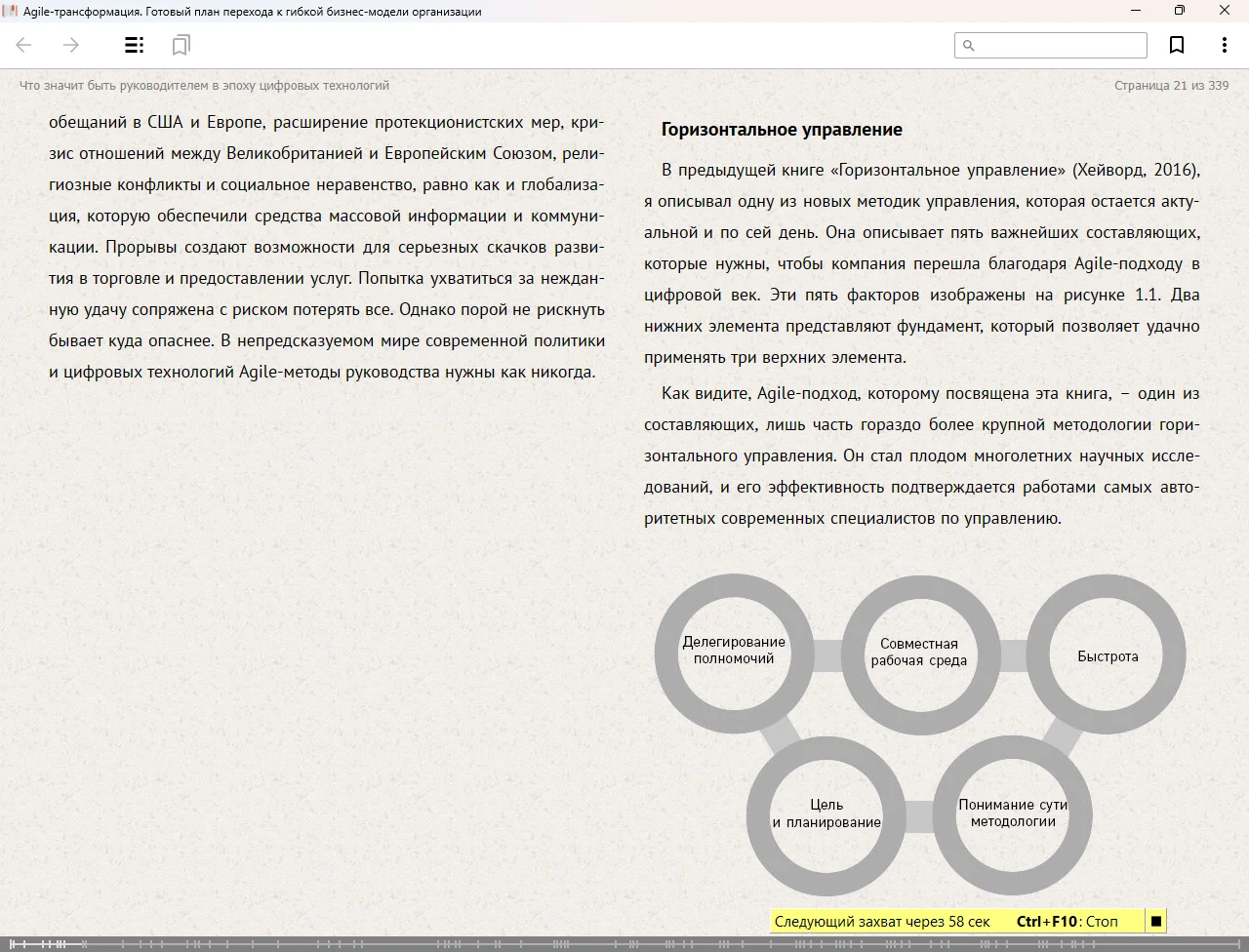Click the 'Цель и планирование' diagram circle
Image resolution: width=1249 pixels, height=952 pixels.
pyautogui.click(x=826, y=813)
